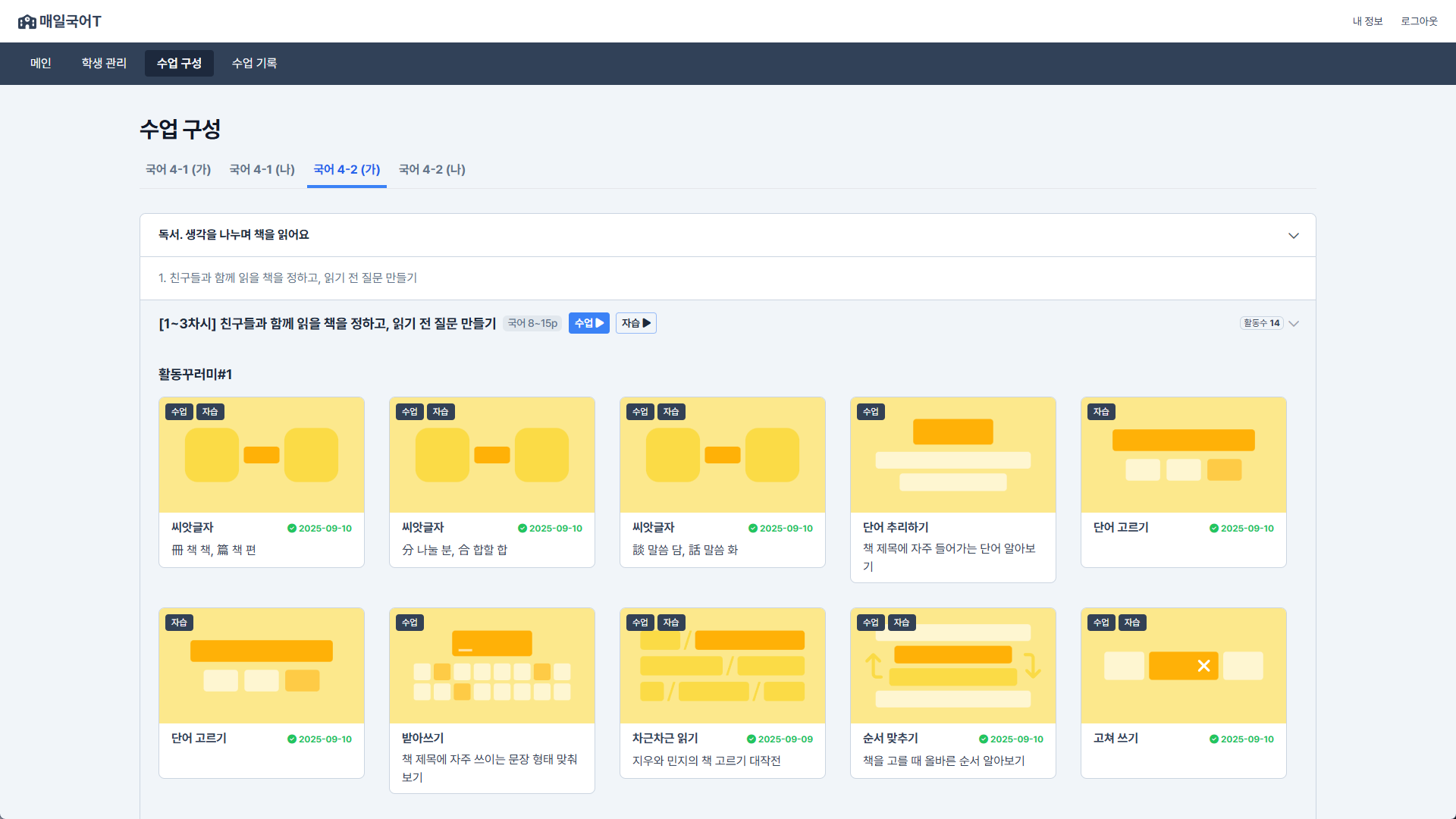Open the 수업 기록 menu
Screen dimensions: 1456x819
254,64
